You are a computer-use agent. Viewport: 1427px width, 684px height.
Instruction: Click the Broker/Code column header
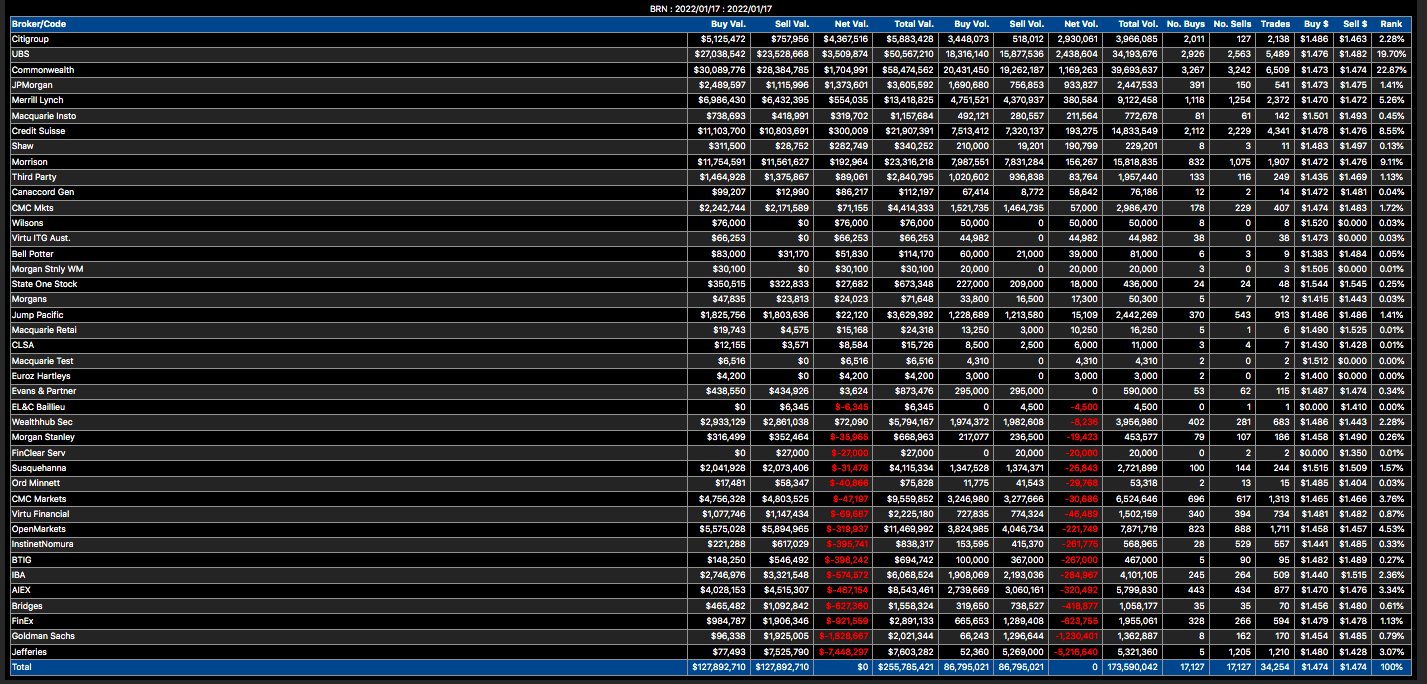pyautogui.click(x=38, y=23)
